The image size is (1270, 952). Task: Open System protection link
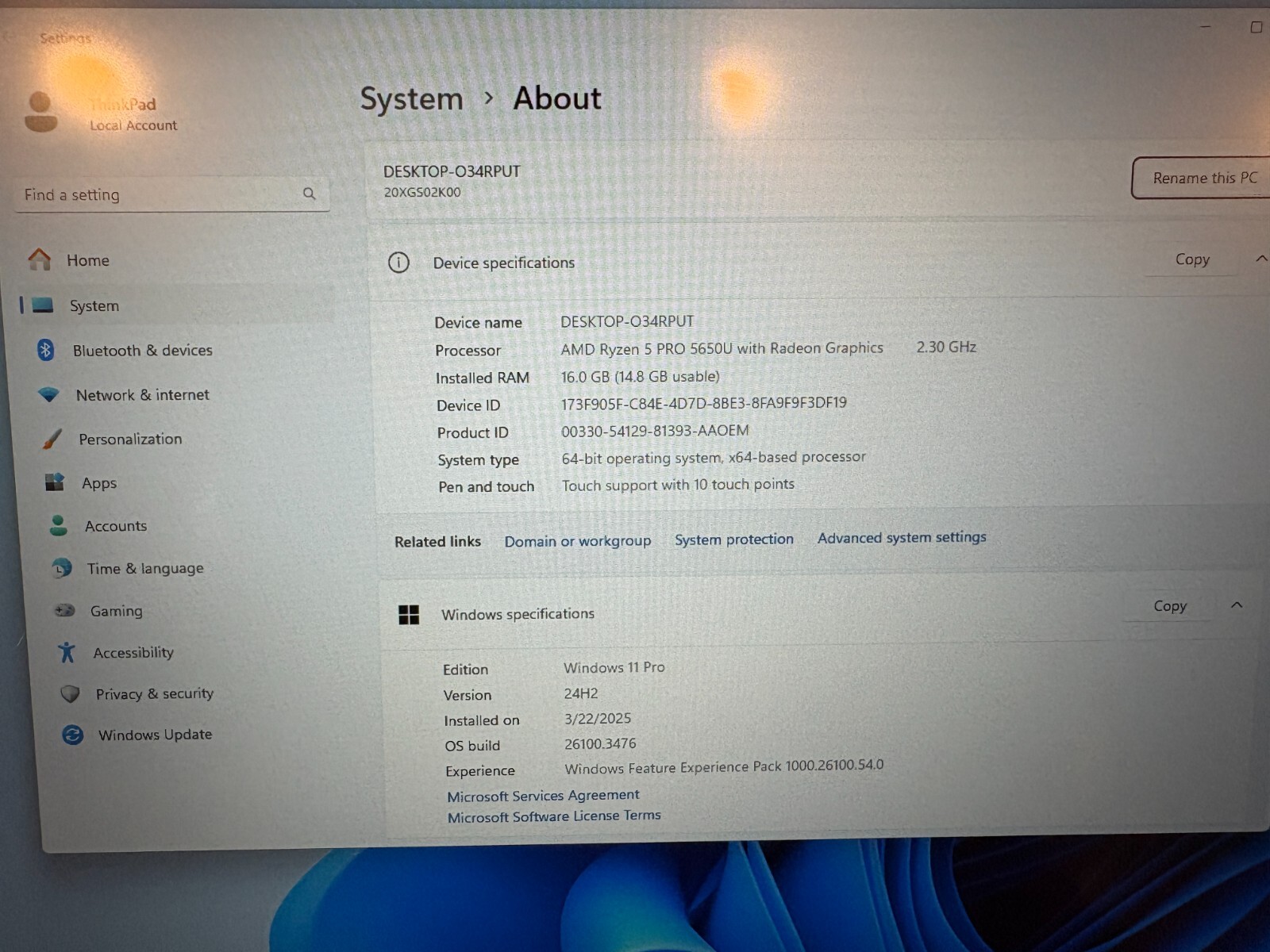[734, 539]
